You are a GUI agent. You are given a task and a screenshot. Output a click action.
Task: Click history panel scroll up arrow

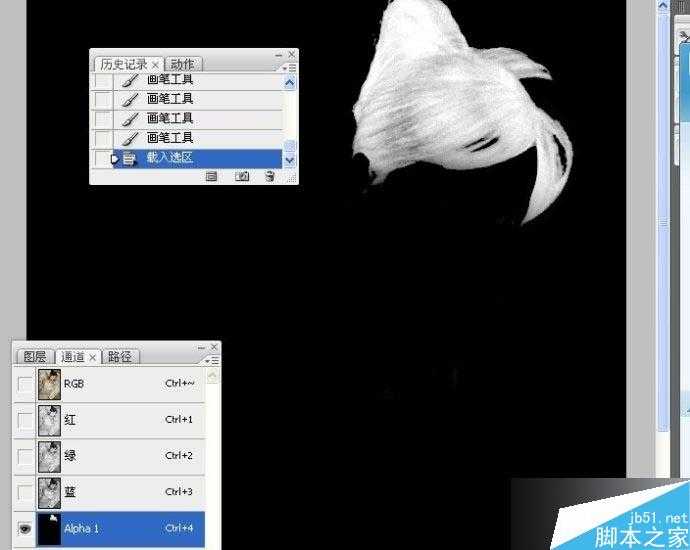click(x=290, y=82)
